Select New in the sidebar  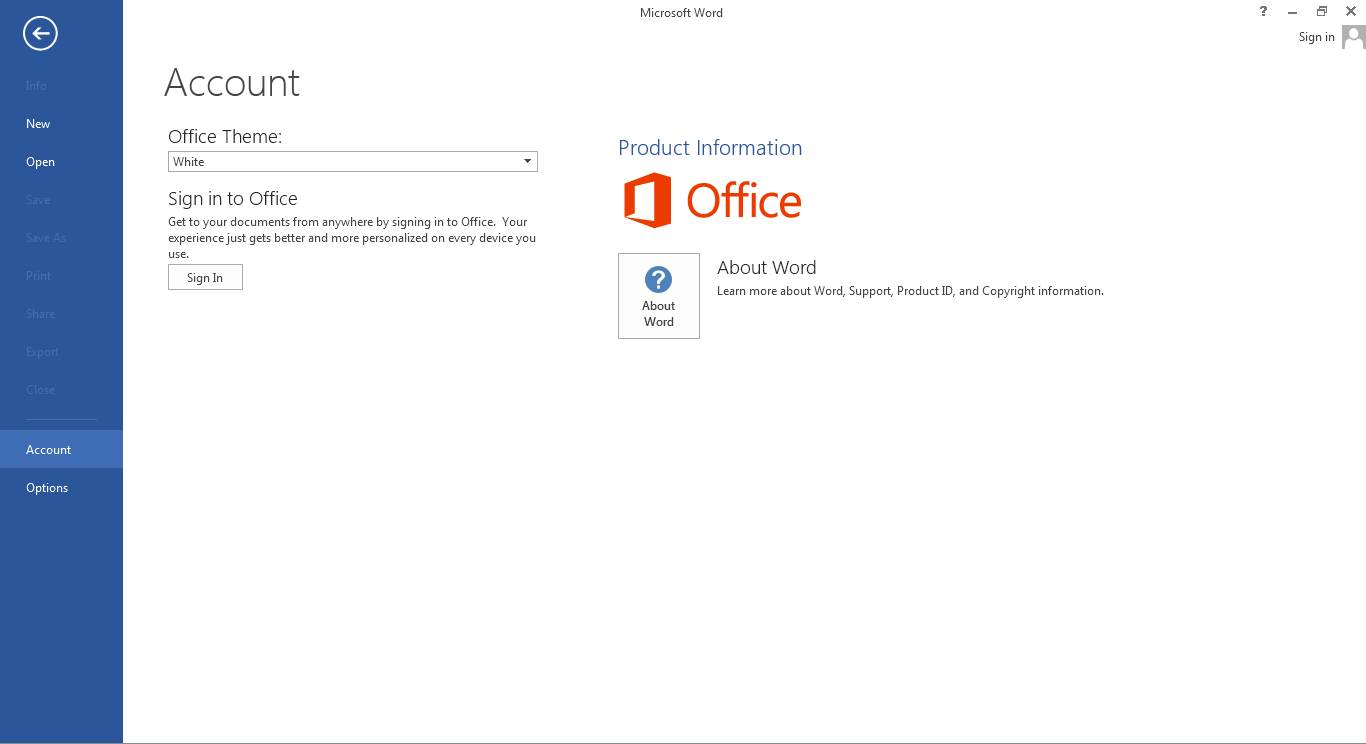click(x=61, y=124)
